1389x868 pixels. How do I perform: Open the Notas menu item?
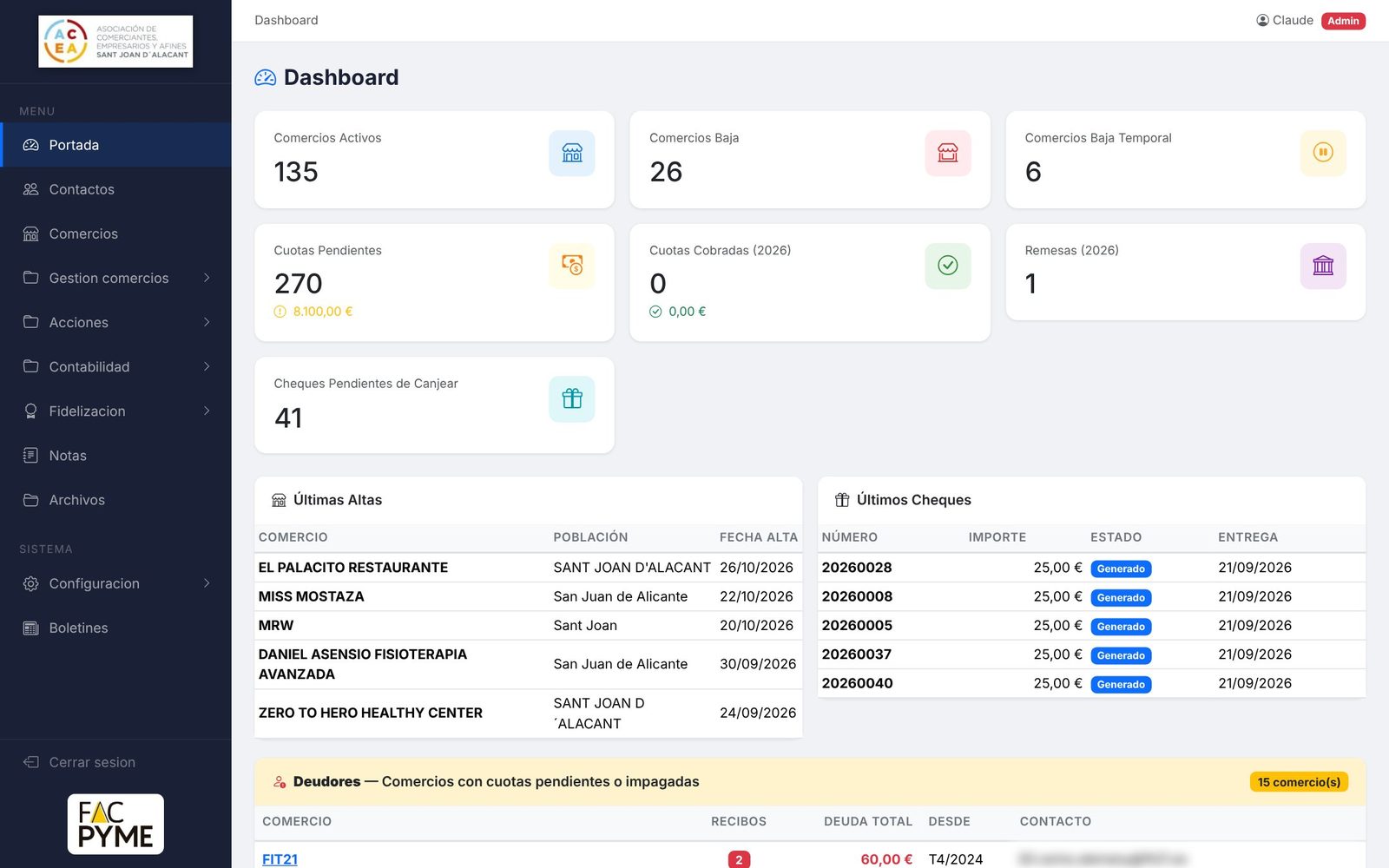pyautogui.click(x=115, y=456)
